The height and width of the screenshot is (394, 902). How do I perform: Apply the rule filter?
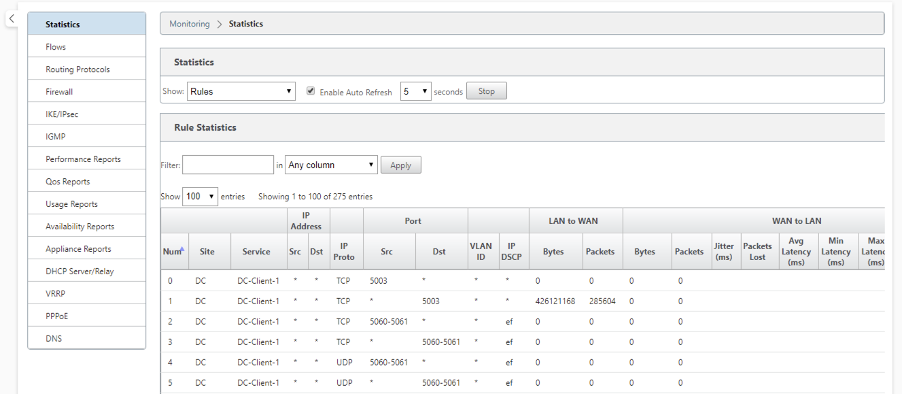[x=401, y=165]
